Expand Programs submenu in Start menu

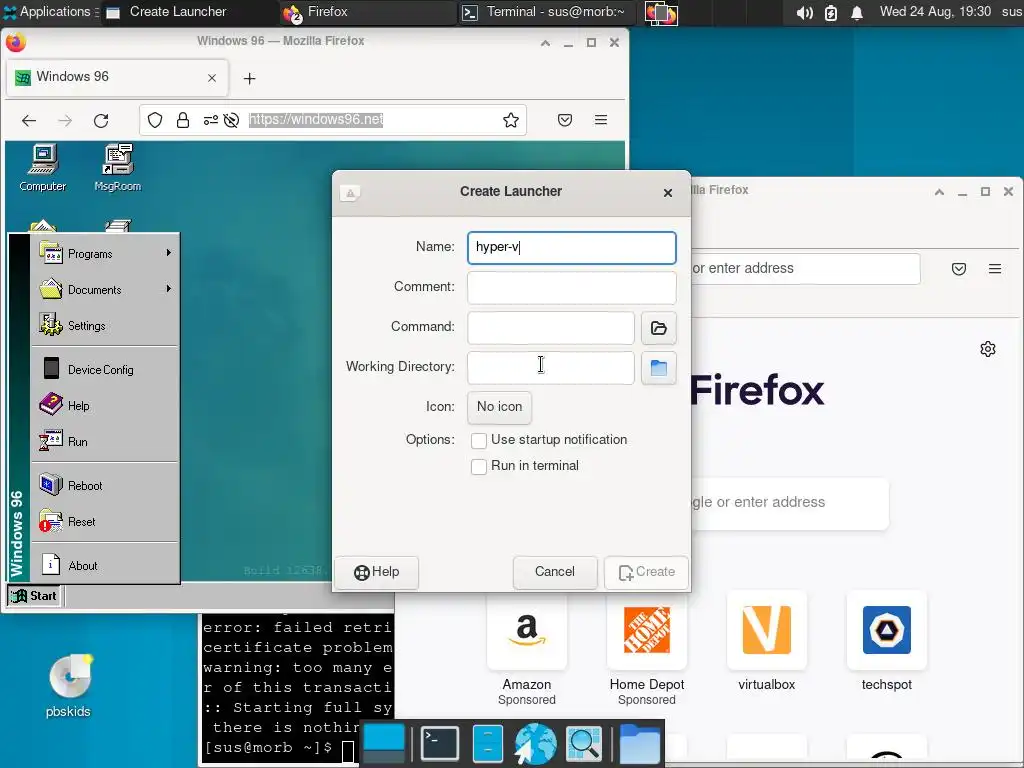(104, 253)
